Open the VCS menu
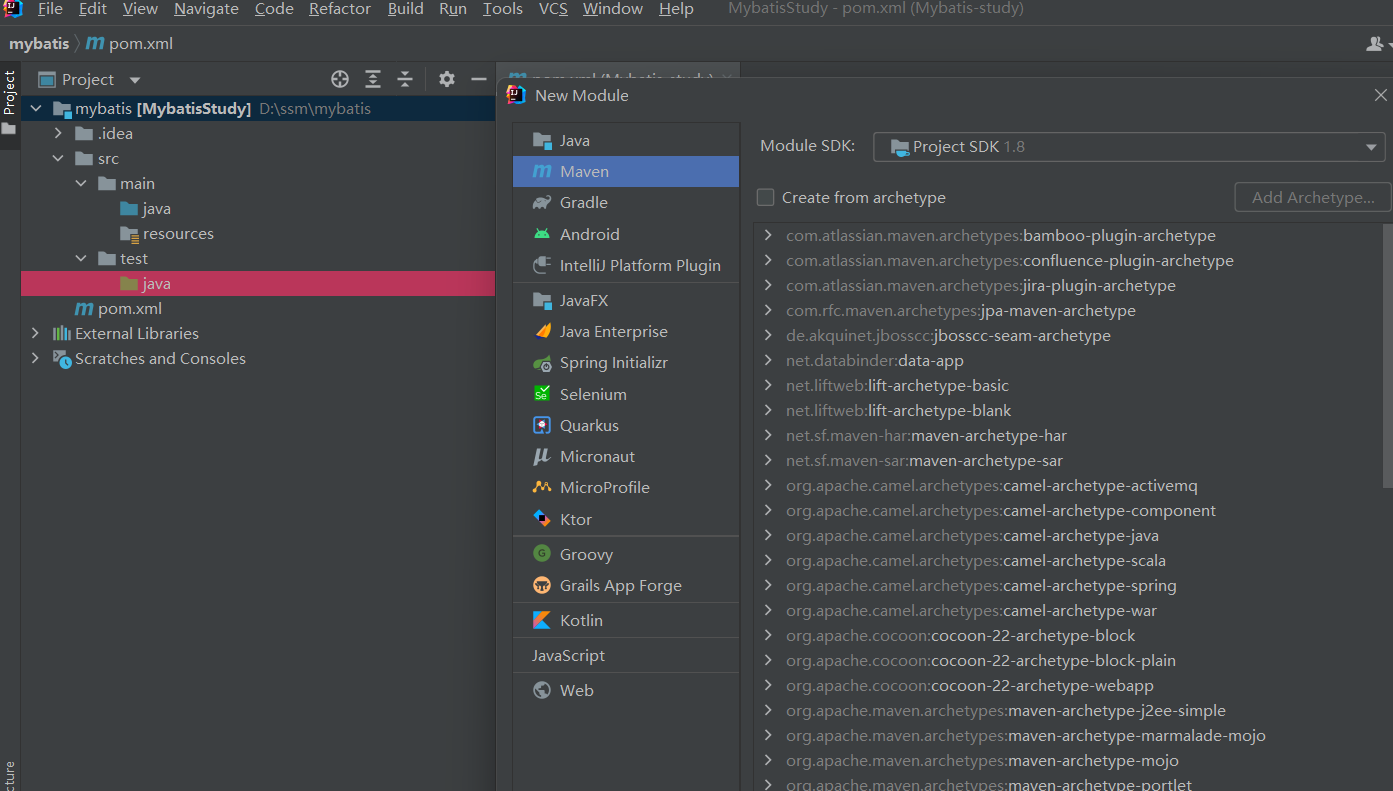Image resolution: width=1393 pixels, height=791 pixels. [x=553, y=9]
